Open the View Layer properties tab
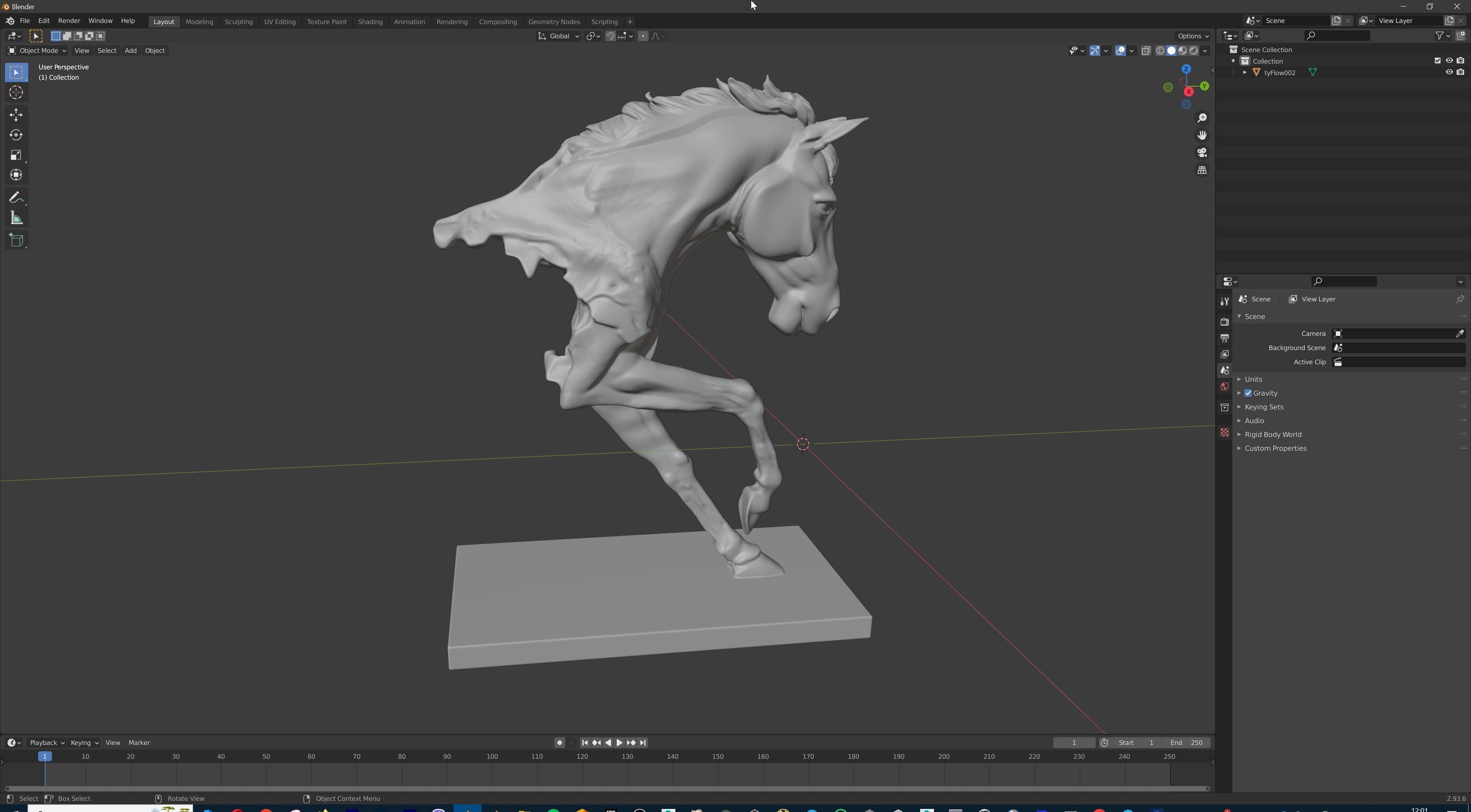 [1224, 354]
